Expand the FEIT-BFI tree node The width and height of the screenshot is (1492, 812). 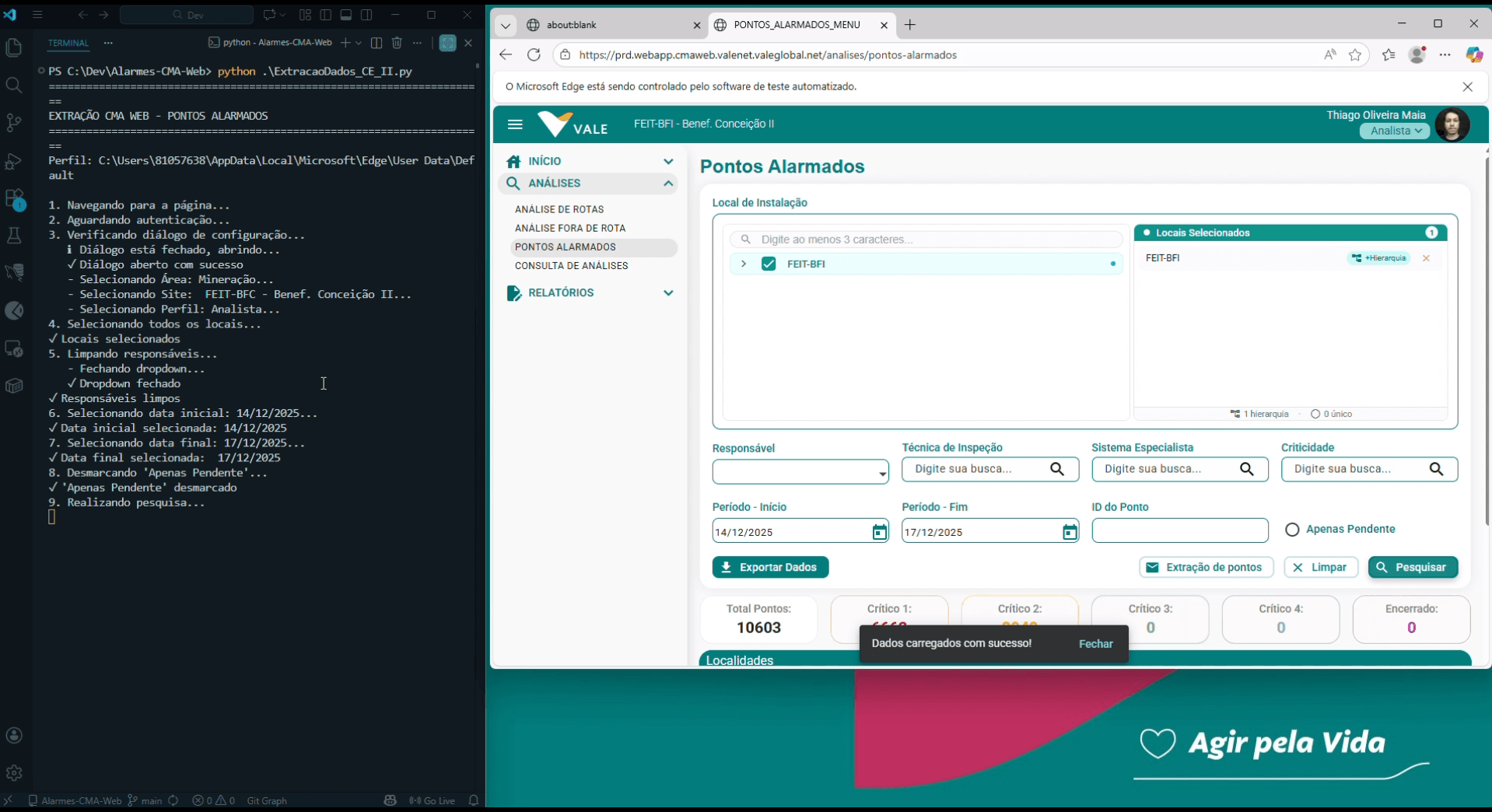tap(744, 264)
